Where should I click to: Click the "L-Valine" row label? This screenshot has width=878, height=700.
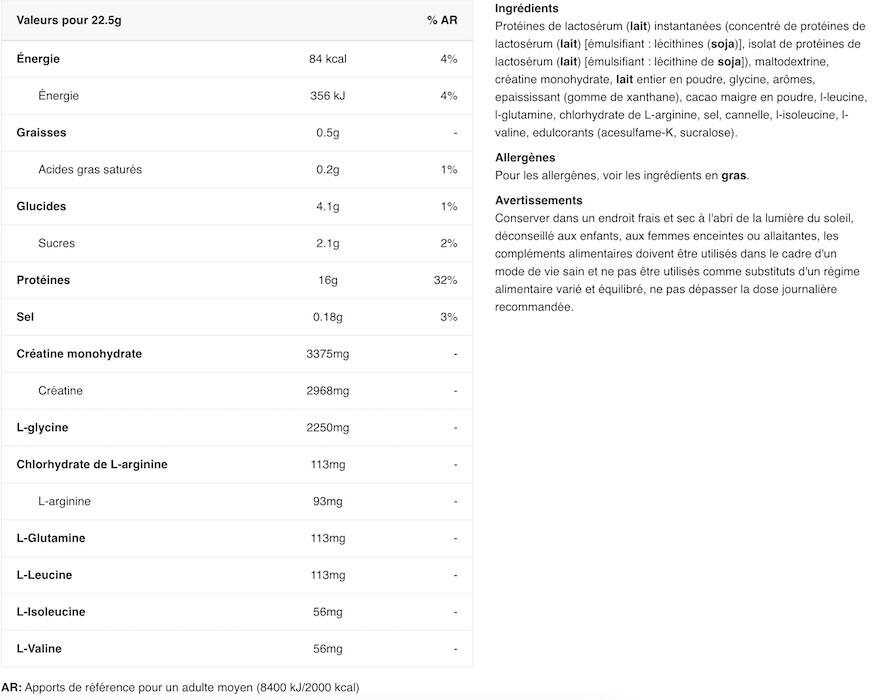click(39, 649)
